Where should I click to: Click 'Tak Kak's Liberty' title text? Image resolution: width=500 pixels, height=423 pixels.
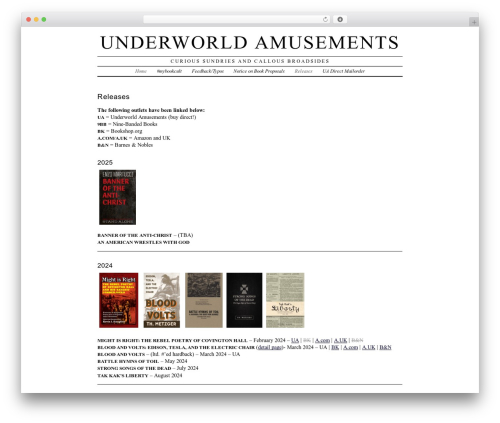tap(123, 376)
